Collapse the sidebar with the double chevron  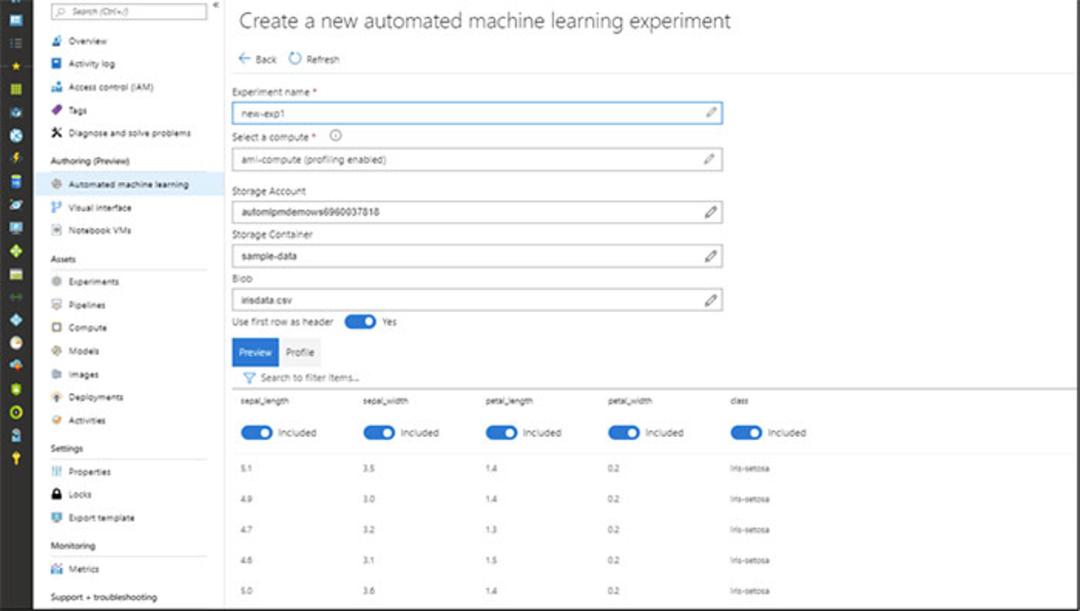[x=216, y=6]
